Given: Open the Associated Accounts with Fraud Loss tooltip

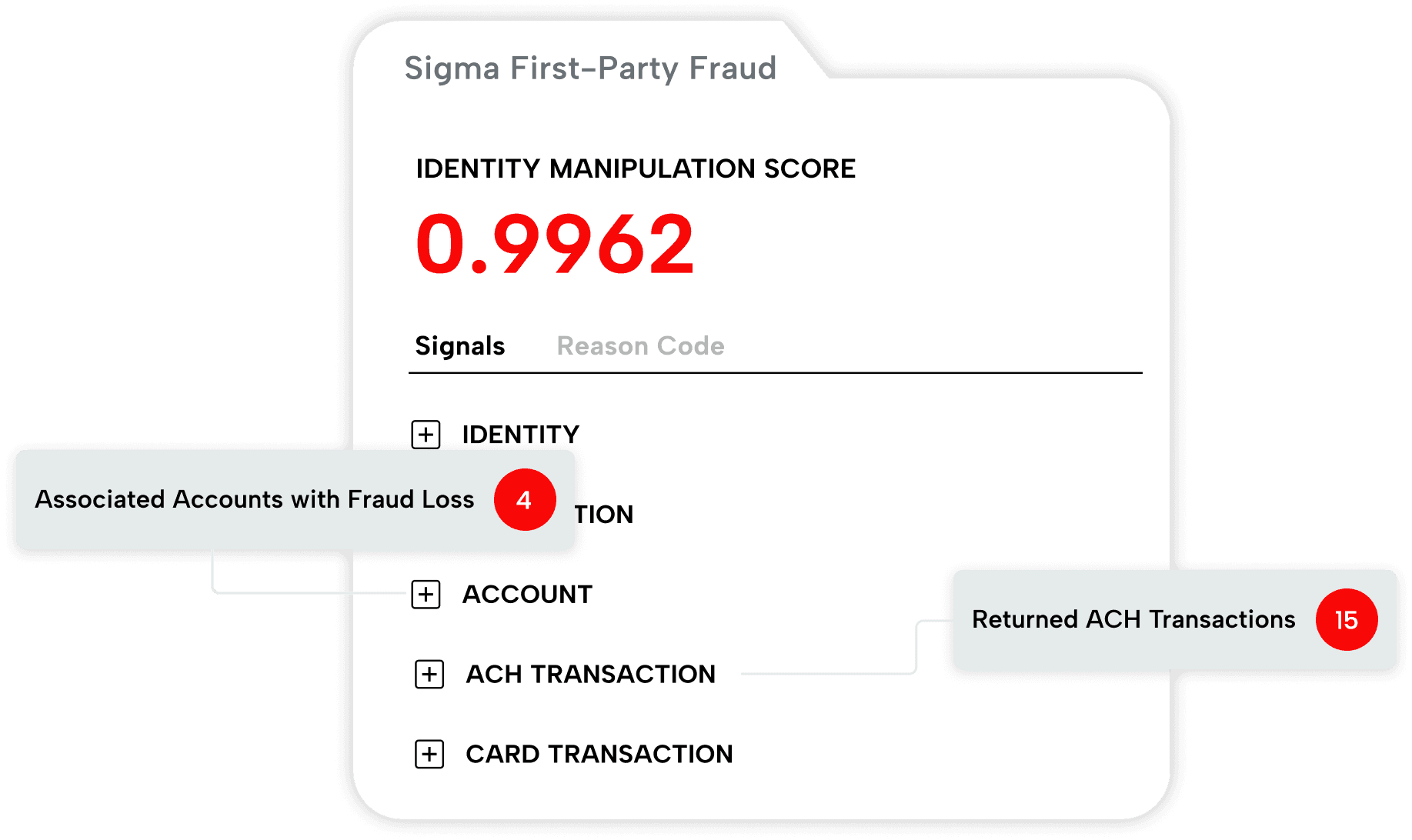Looking at the screenshot, I should pyautogui.click(x=255, y=499).
